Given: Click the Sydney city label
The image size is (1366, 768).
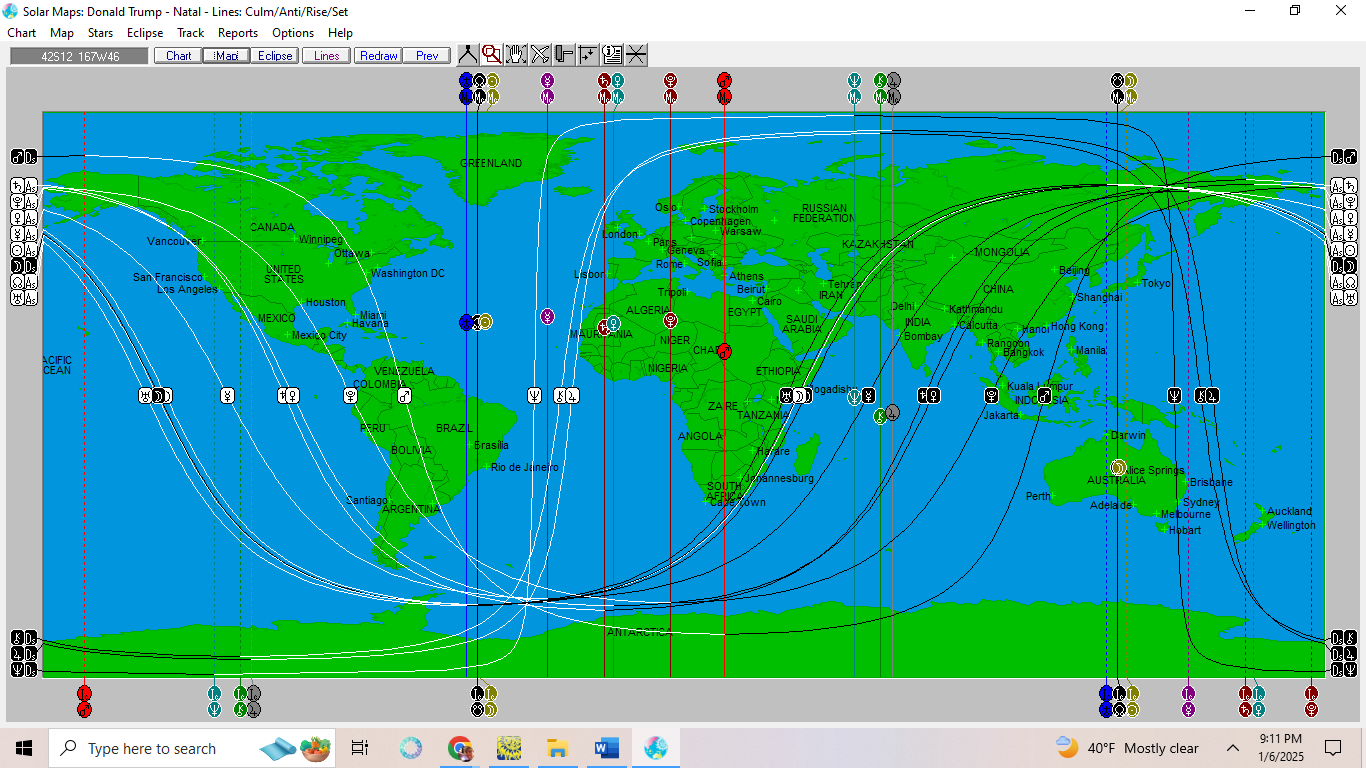Looking at the screenshot, I should pyautogui.click(x=1201, y=502).
